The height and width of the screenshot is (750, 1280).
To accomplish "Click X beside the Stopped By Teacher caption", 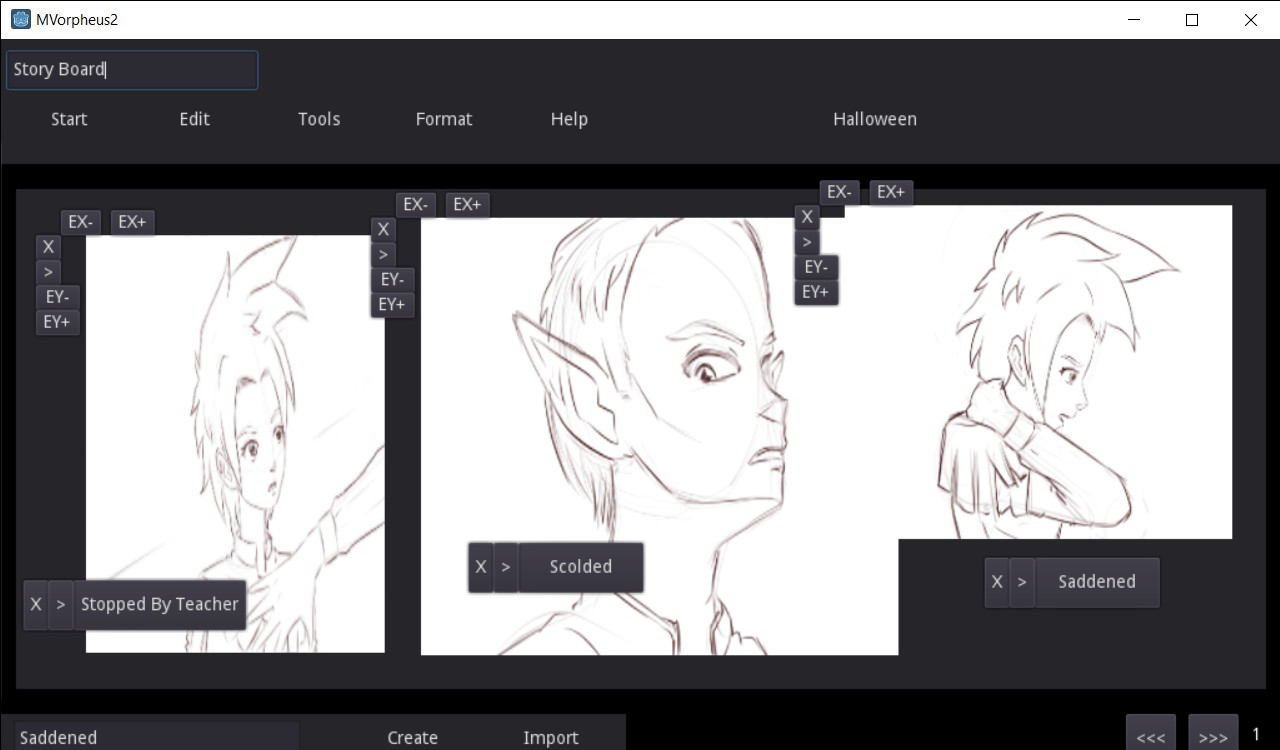I will 36,604.
